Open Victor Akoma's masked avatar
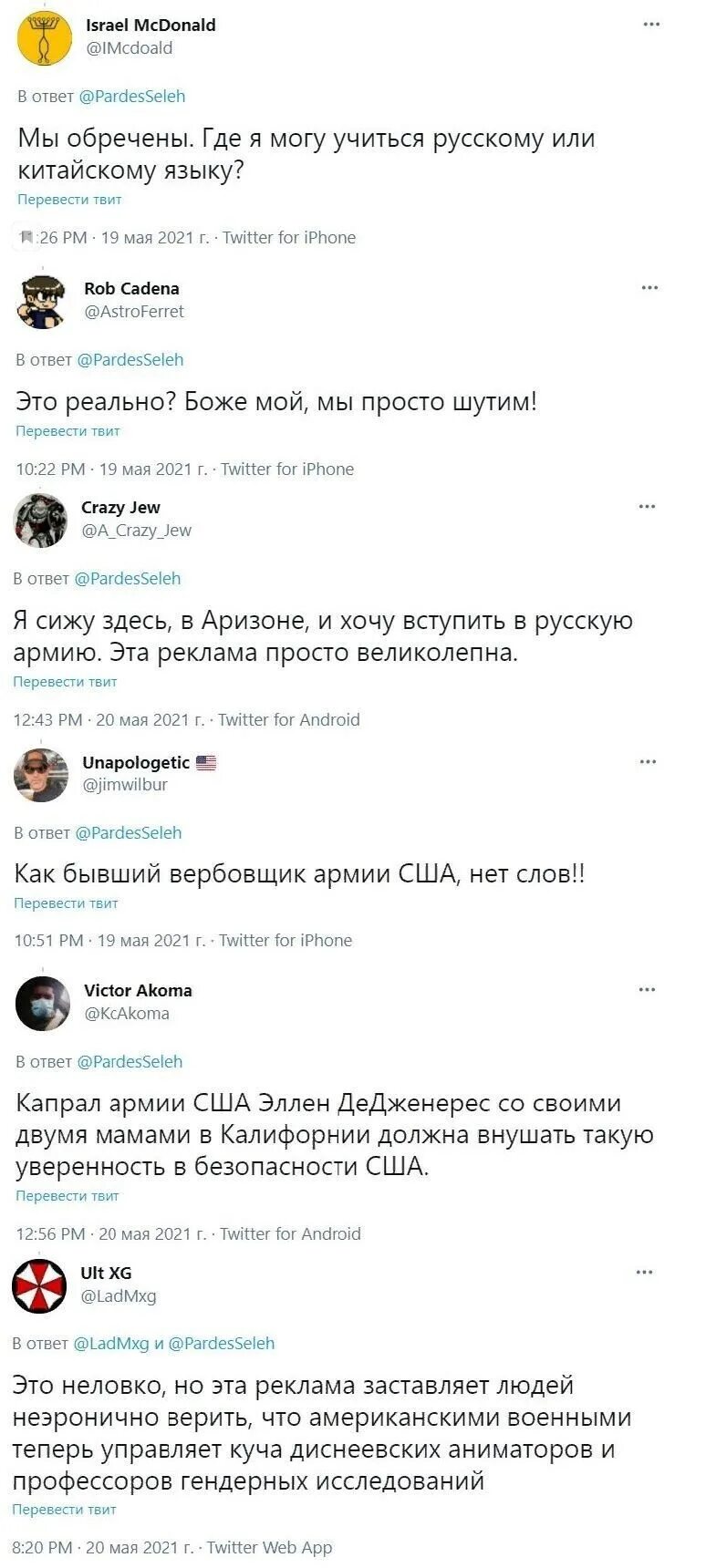 [x=42, y=1003]
